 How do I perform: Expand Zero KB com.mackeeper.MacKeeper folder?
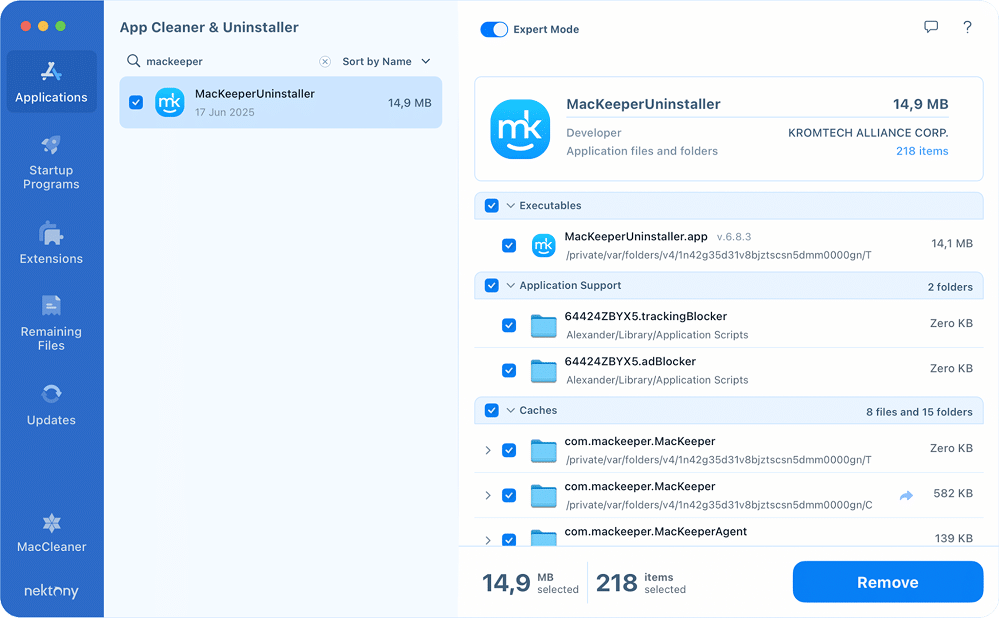pyautogui.click(x=488, y=450)
